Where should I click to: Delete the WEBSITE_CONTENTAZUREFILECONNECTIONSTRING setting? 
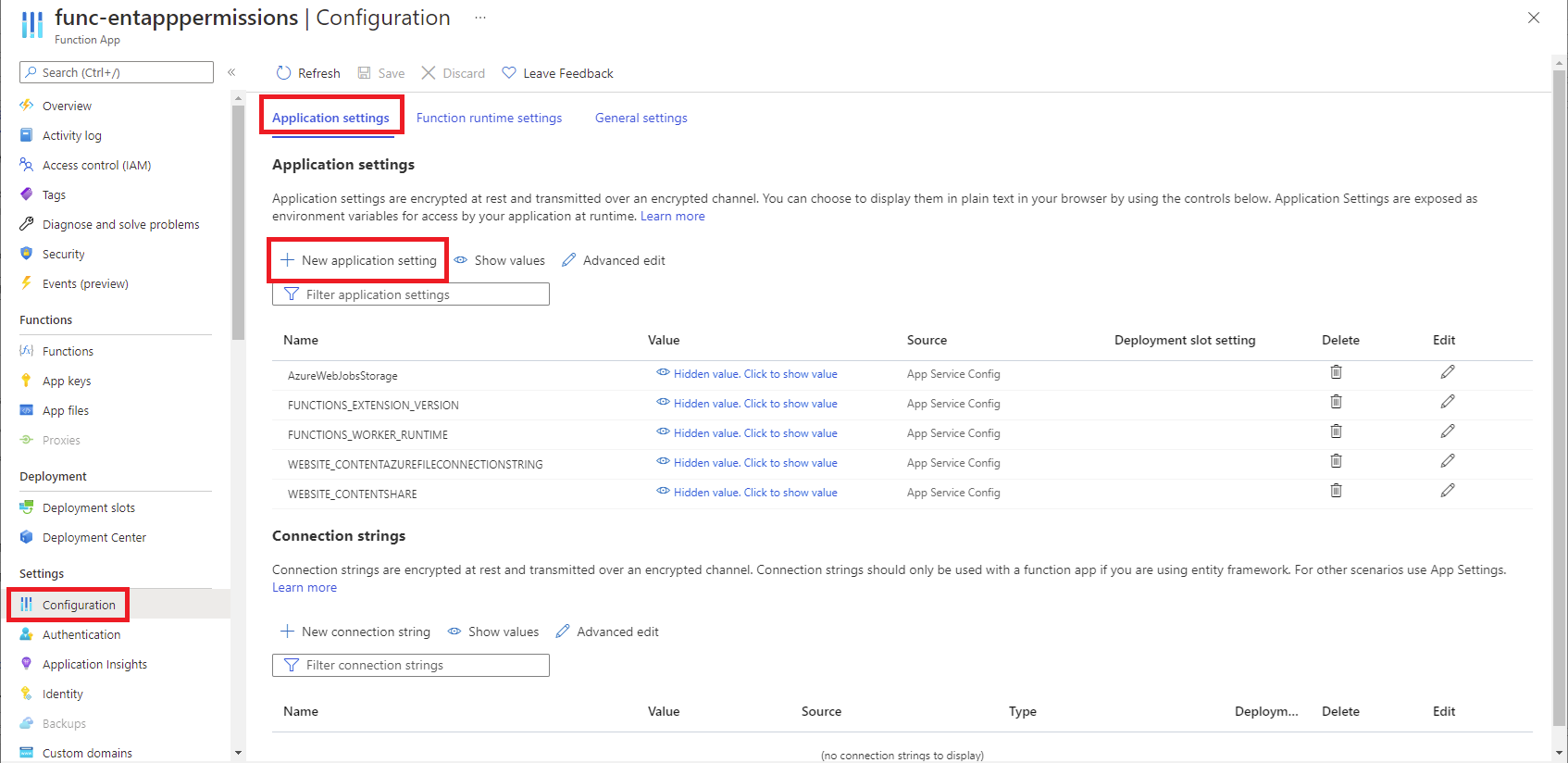1336,461
